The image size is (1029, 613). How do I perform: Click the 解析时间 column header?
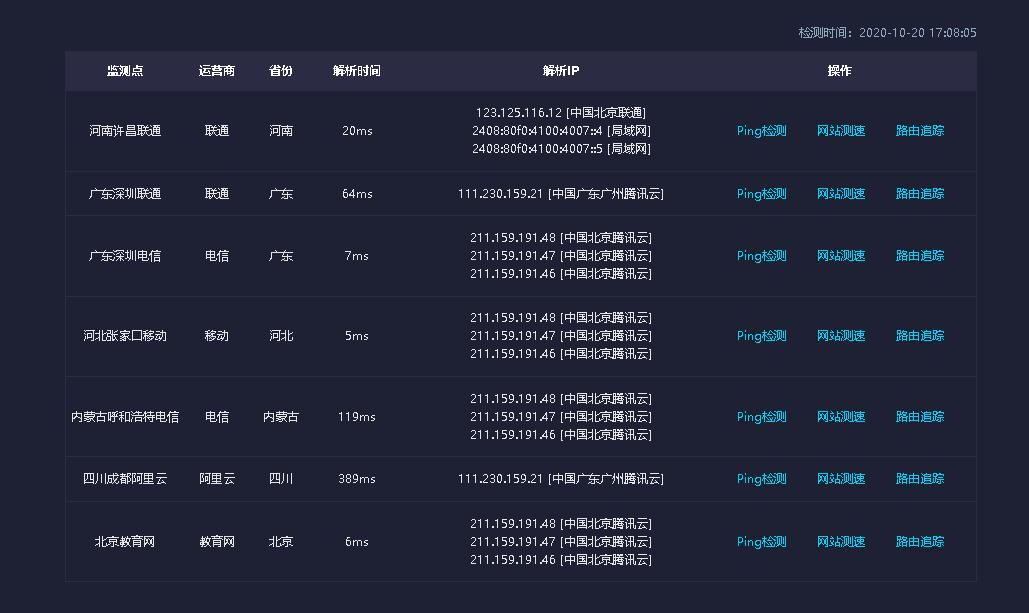[356, 71]
